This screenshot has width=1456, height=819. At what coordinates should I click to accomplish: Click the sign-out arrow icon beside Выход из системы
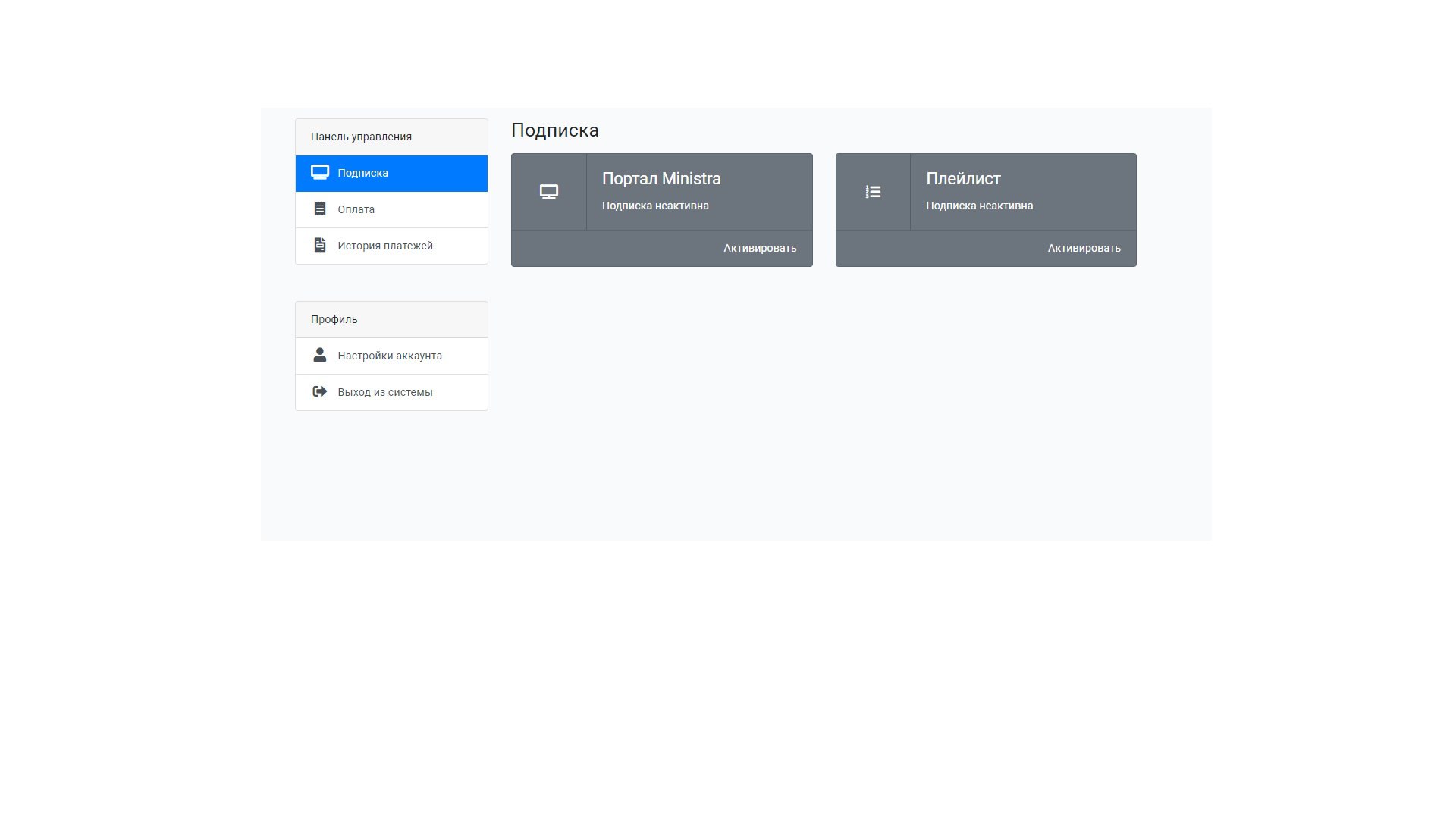click(x=320, y=391)
